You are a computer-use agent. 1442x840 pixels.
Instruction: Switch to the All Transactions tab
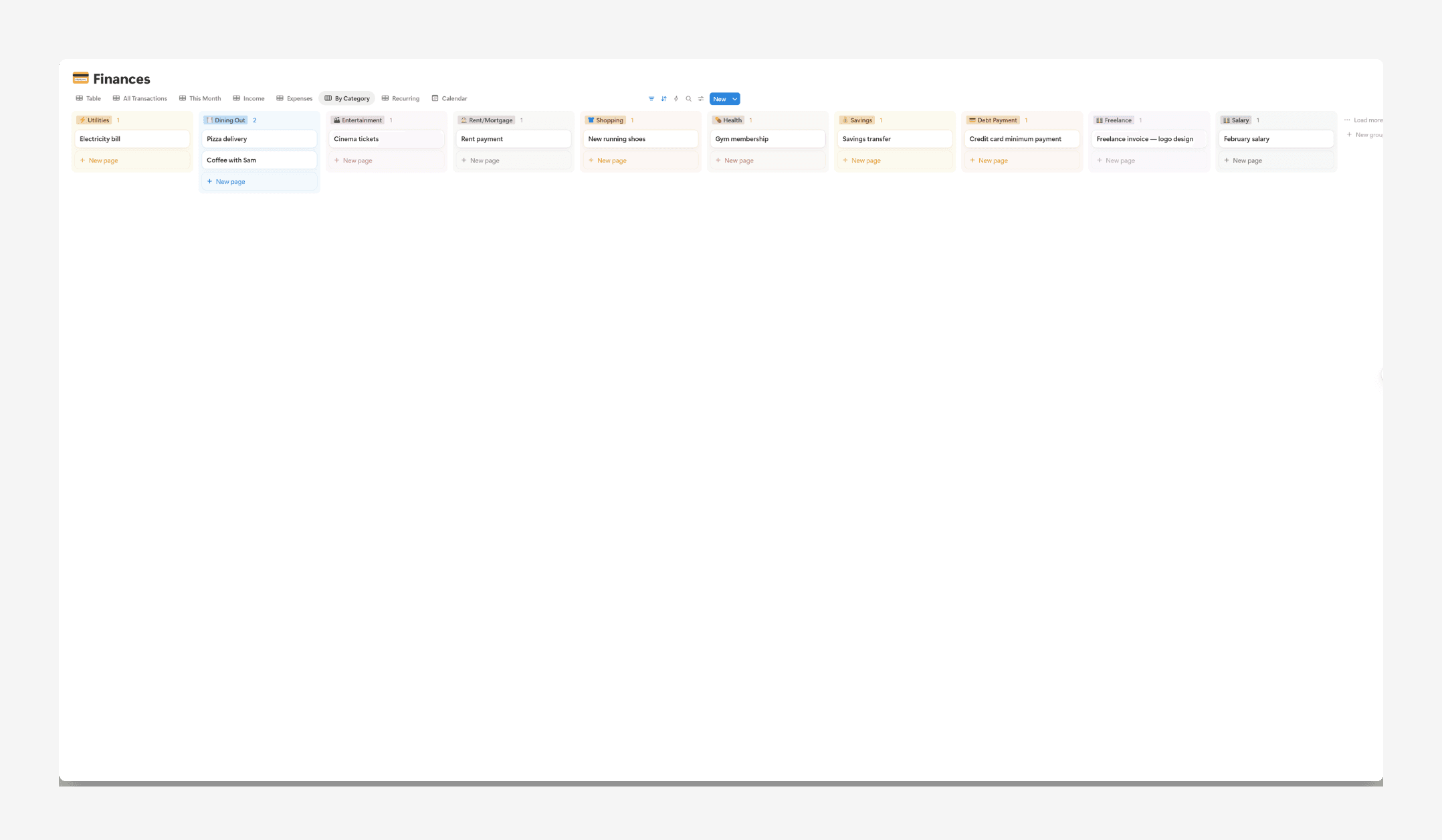140,98
